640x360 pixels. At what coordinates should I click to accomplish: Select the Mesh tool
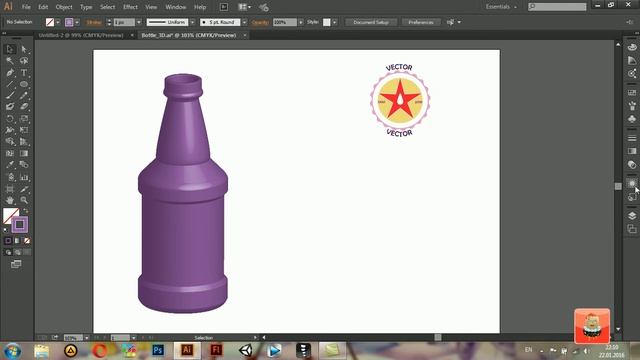coord(10,153)
